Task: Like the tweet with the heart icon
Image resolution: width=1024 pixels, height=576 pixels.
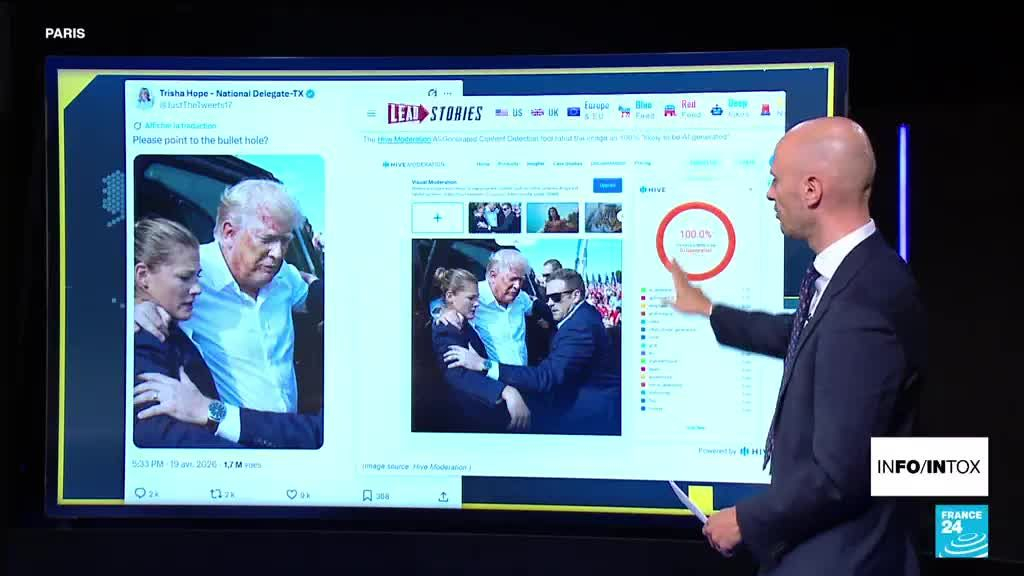Action: 292,494
